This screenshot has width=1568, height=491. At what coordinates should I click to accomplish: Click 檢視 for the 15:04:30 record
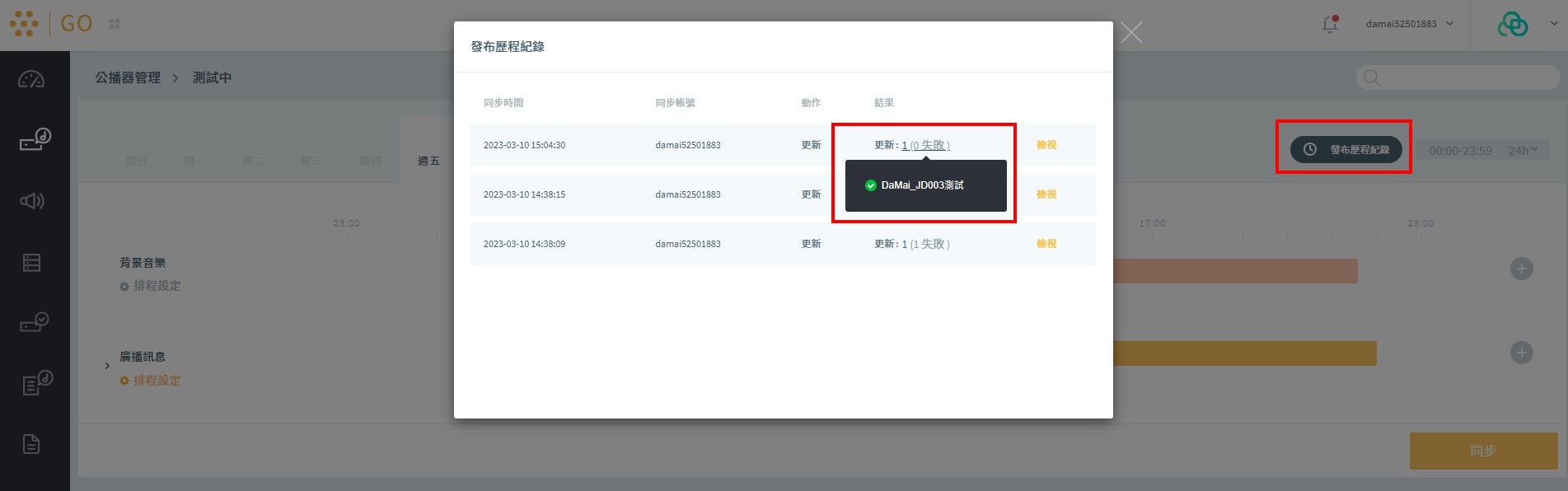1046,145
